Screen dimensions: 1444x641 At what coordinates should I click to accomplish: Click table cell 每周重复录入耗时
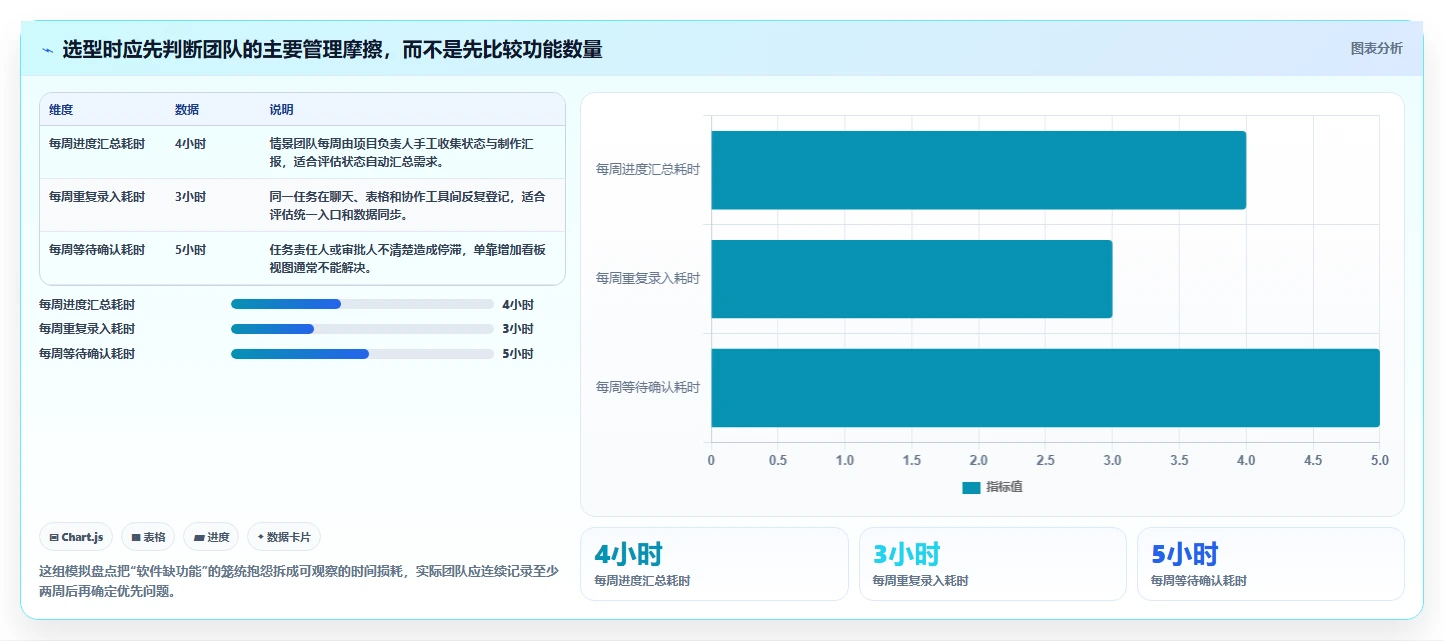coord(97,197)
